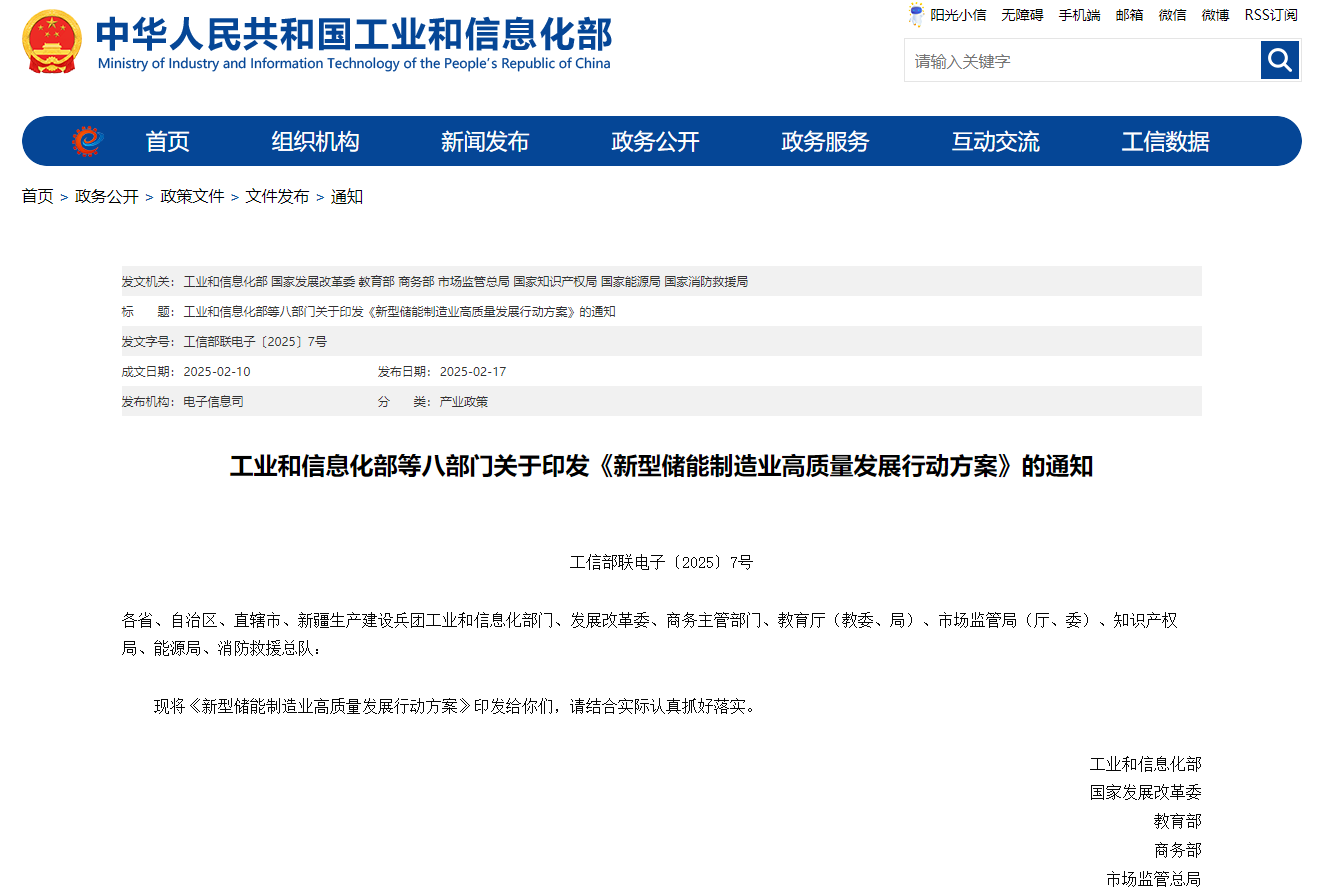
Task: Switch to 手机端 mobile version
Action: click(1078, 14)
